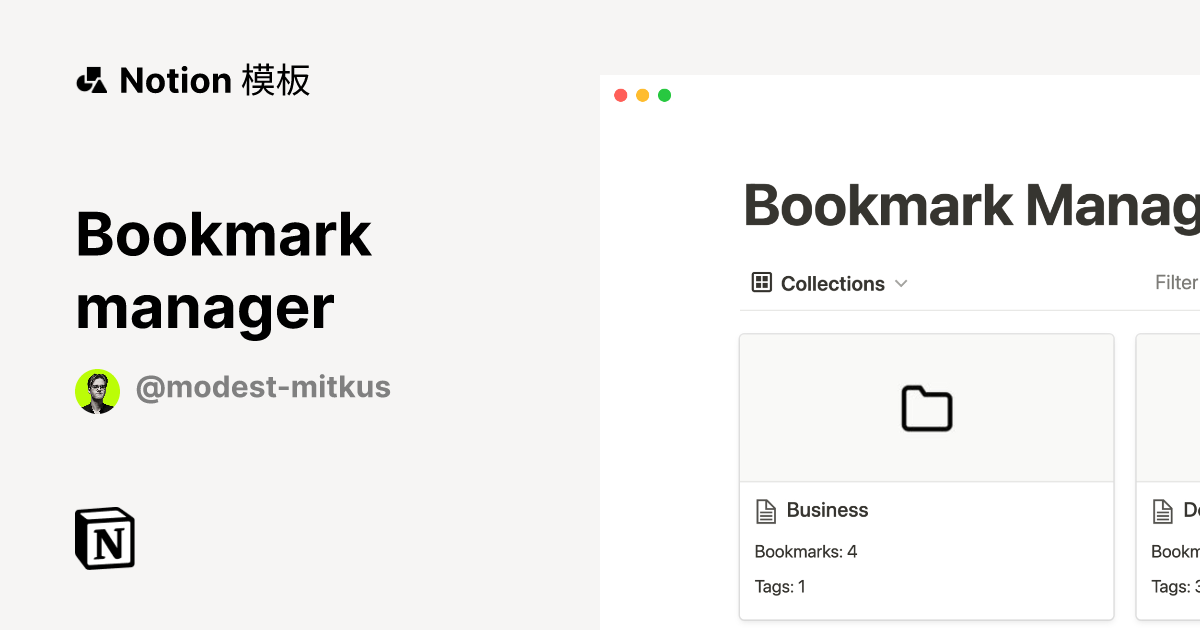This screenshot has height=630, width=1200.
Task: Select the Notion N app icon below the avatar
Action: tap(104, 537)
